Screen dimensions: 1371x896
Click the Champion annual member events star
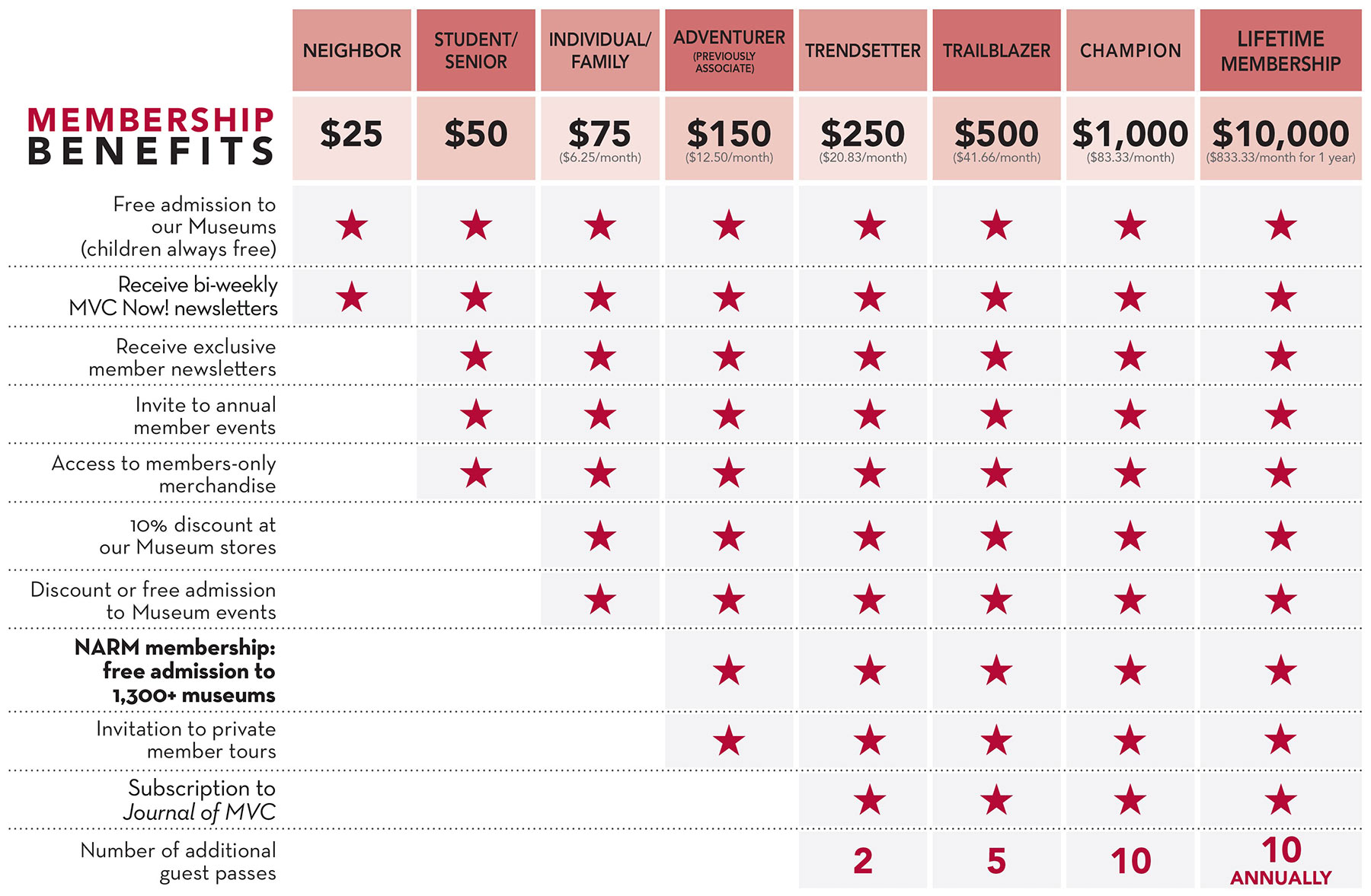click(x=1130, y=415)
